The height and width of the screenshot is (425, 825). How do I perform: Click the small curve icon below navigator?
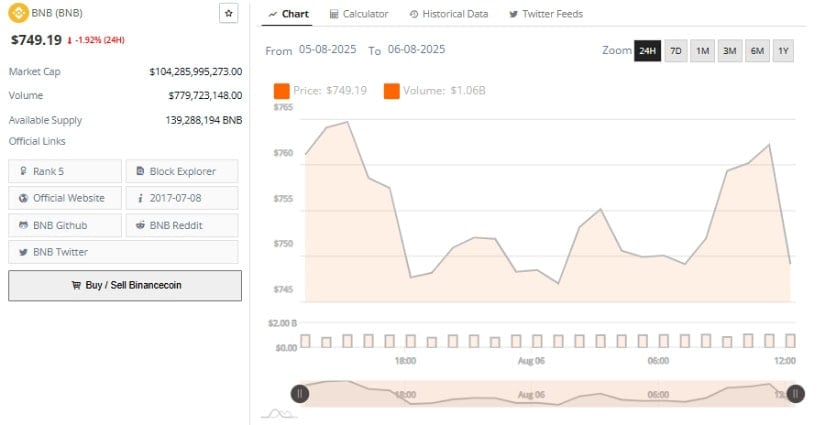[279, 414]
